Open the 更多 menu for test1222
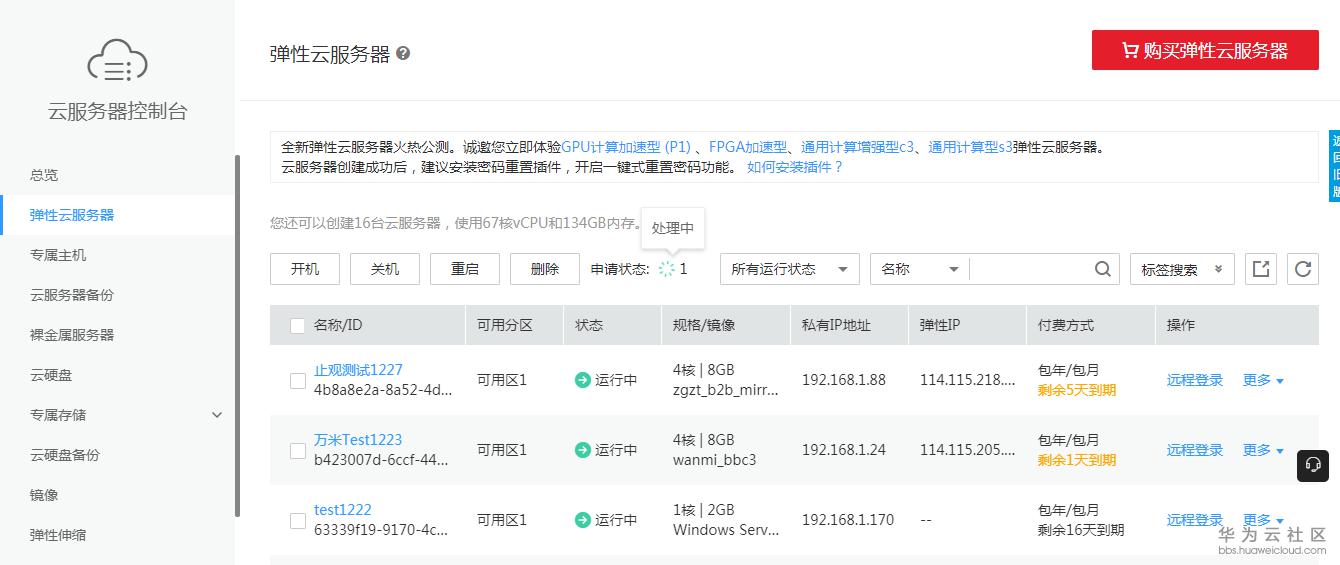Viewport: 1340px width, 565px height. pos(1263,520)
